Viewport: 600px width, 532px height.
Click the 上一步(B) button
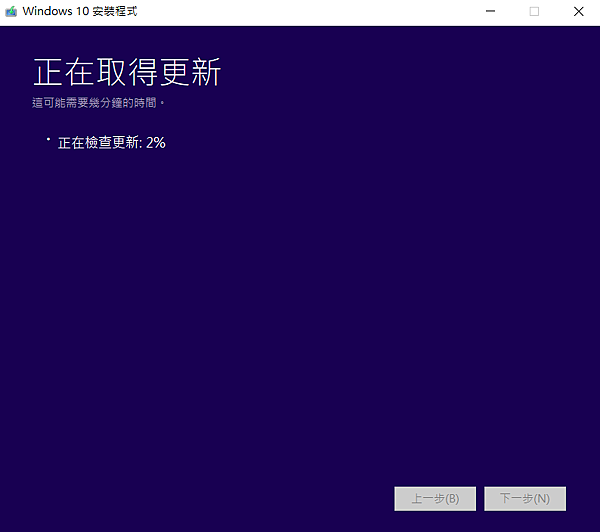tap(435, 499)
